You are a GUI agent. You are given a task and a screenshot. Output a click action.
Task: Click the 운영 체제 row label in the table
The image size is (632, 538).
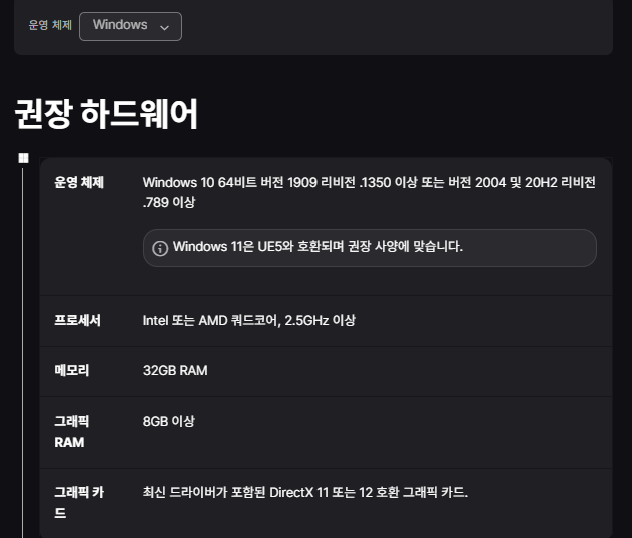pos(79,182)
